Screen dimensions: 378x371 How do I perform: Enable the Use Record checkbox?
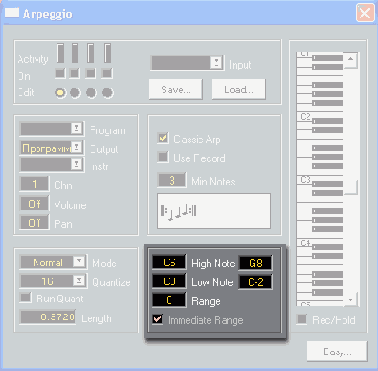163,157
